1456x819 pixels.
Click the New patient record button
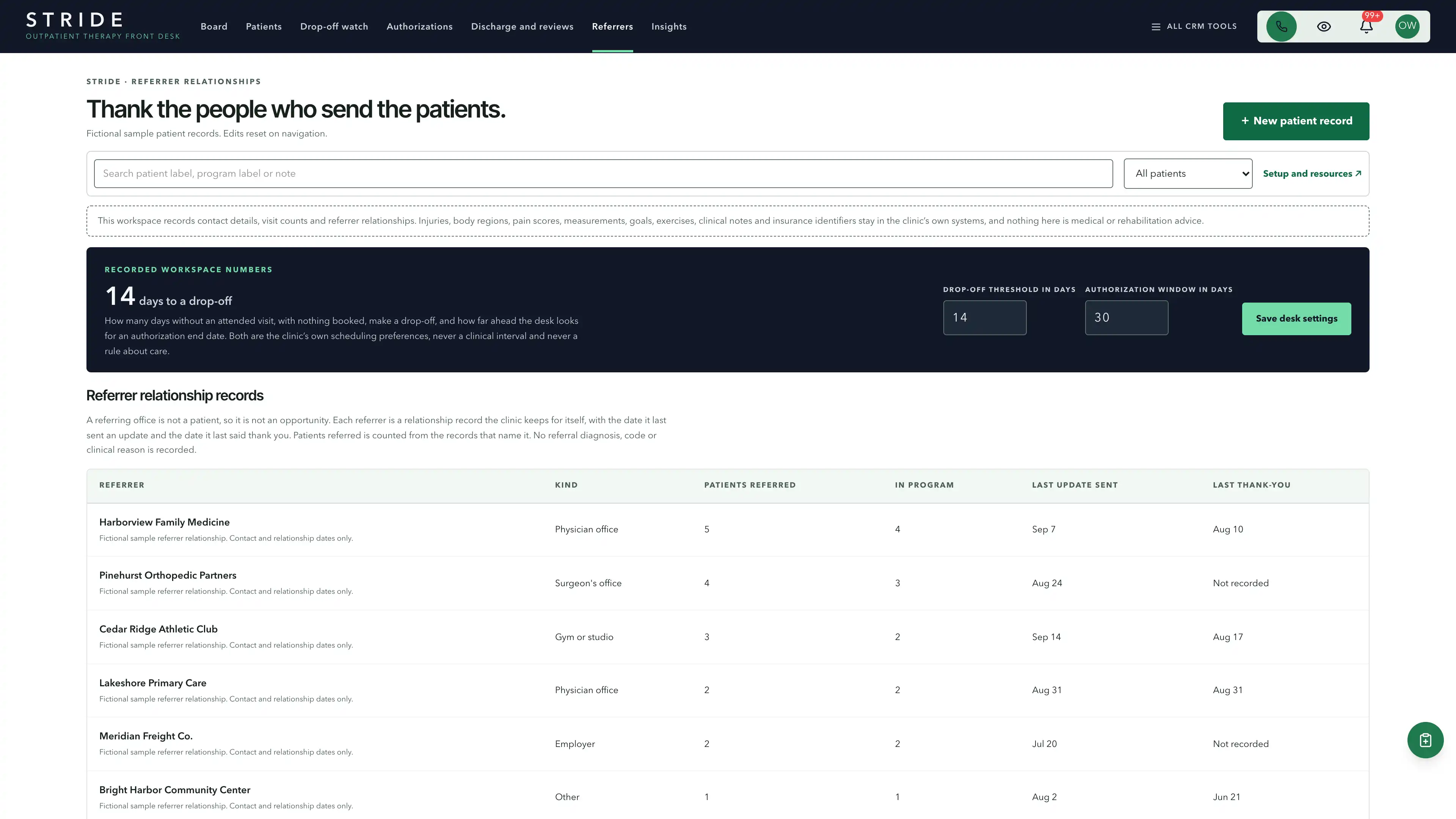click(1296, 121)
